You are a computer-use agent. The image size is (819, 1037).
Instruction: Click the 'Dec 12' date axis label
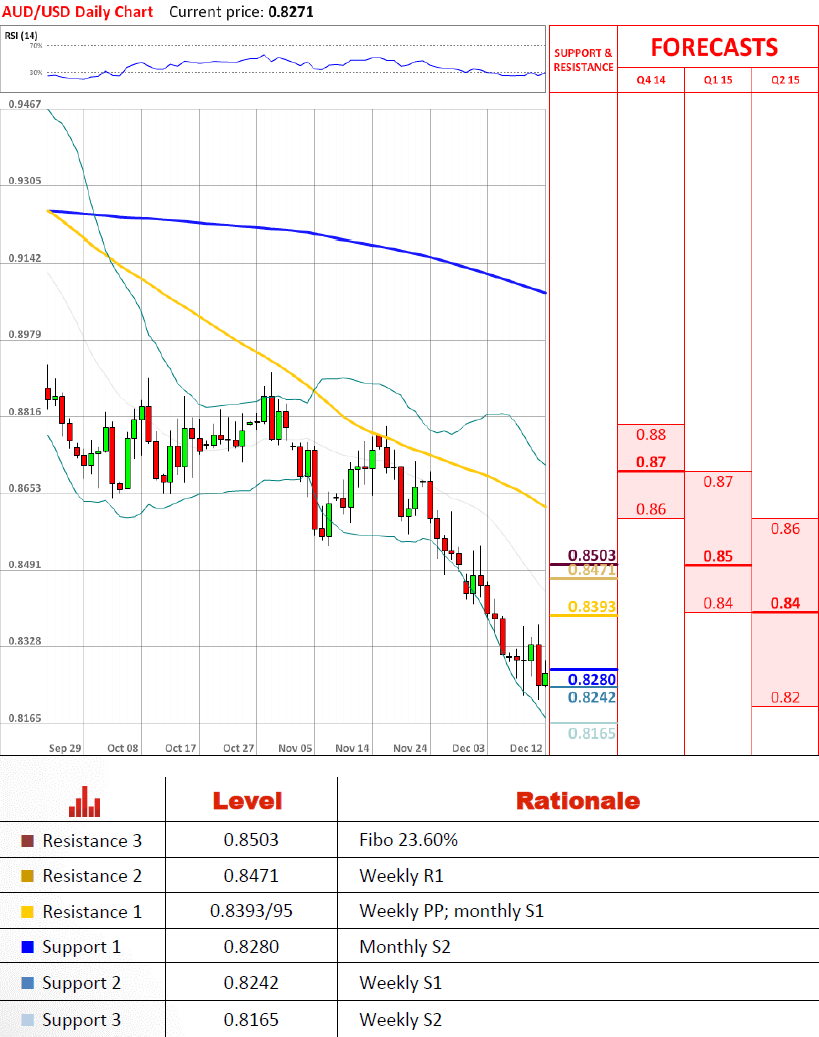[x=526, y=748]
